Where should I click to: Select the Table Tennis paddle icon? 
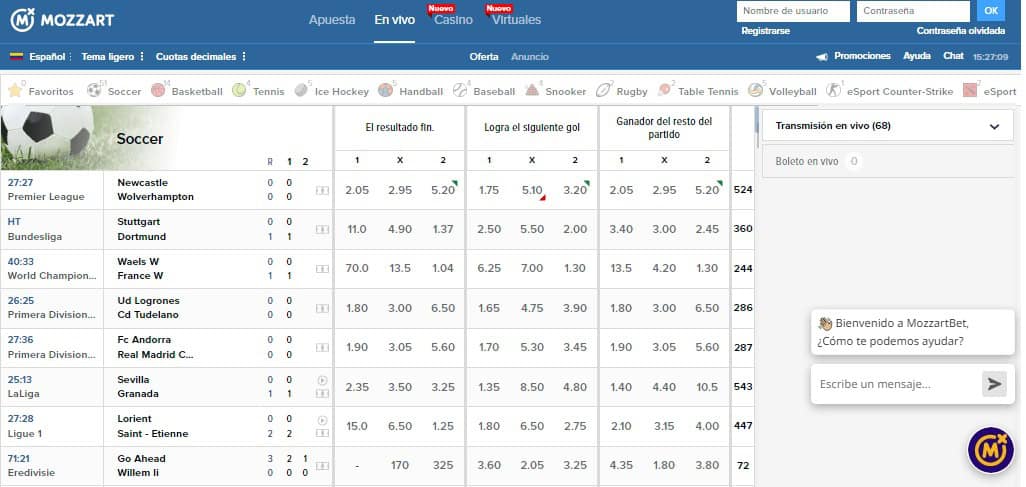[x=665, y=90]
